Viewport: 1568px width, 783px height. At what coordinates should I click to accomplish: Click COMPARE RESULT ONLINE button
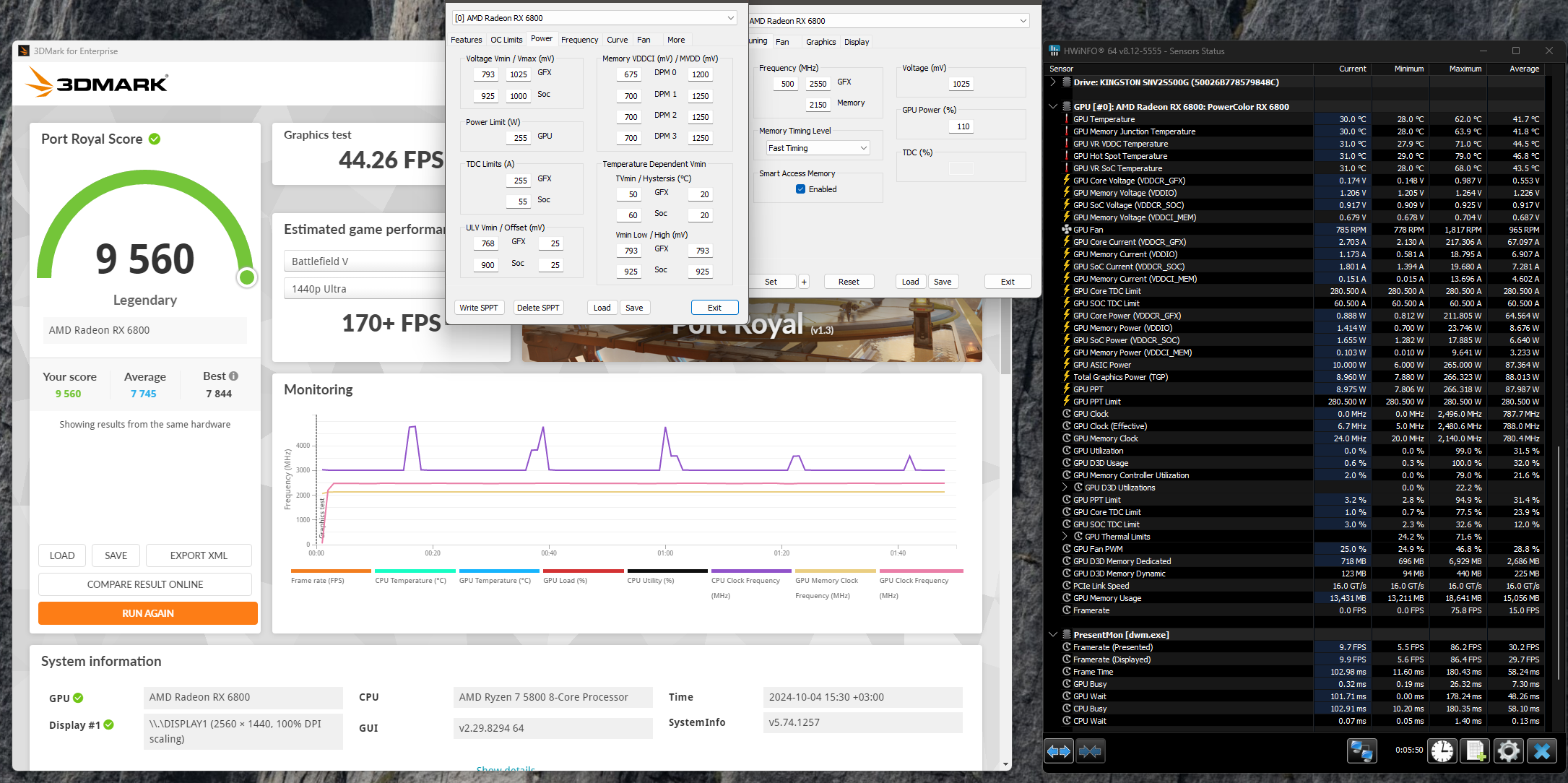(x=145, y=584)
